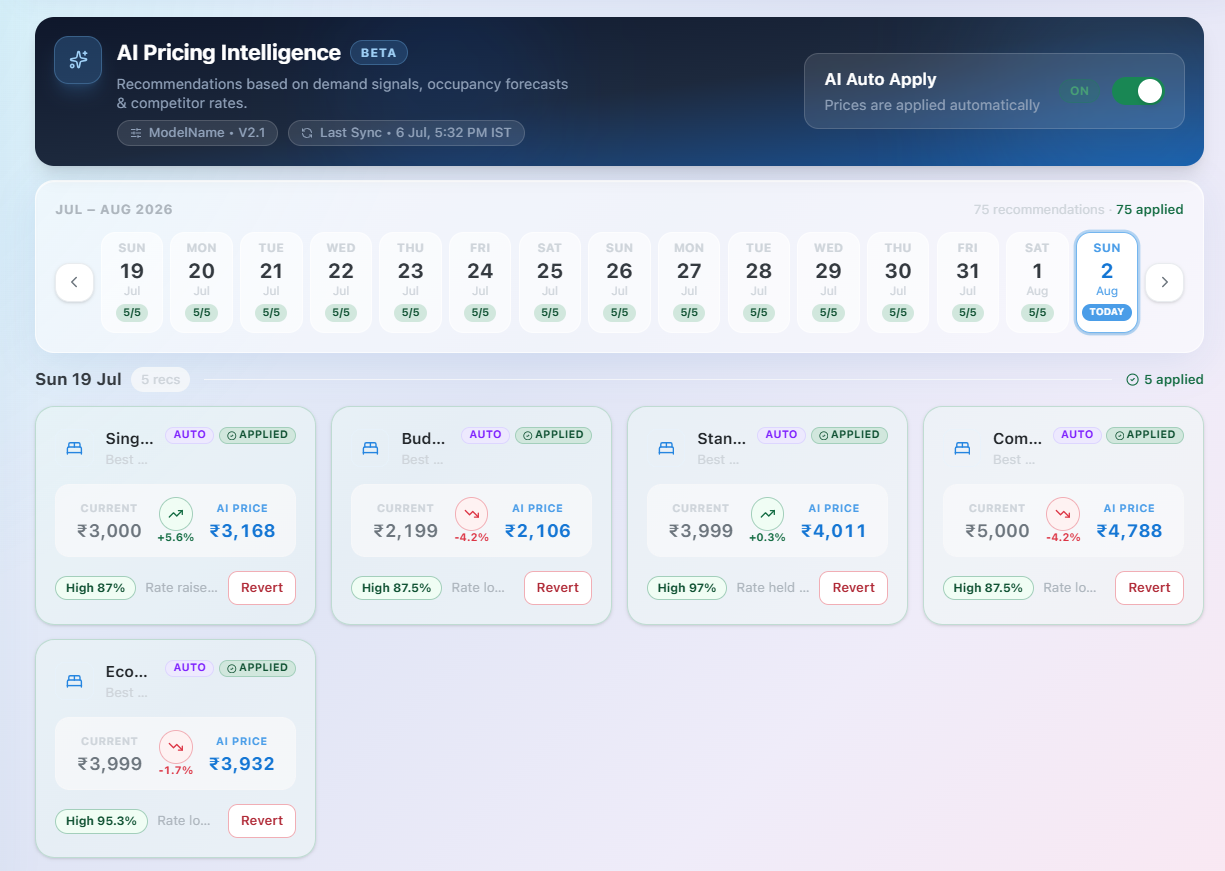Click 'Rate held ...' reason text

point(773,588)
